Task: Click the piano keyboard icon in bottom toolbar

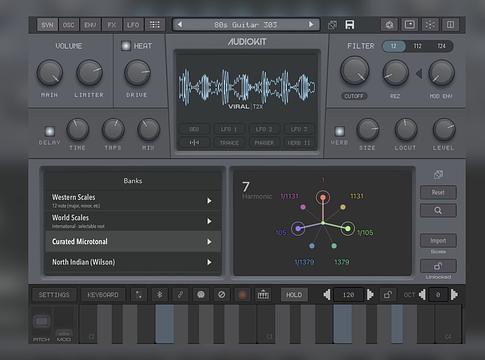Action: coord(263,295)
